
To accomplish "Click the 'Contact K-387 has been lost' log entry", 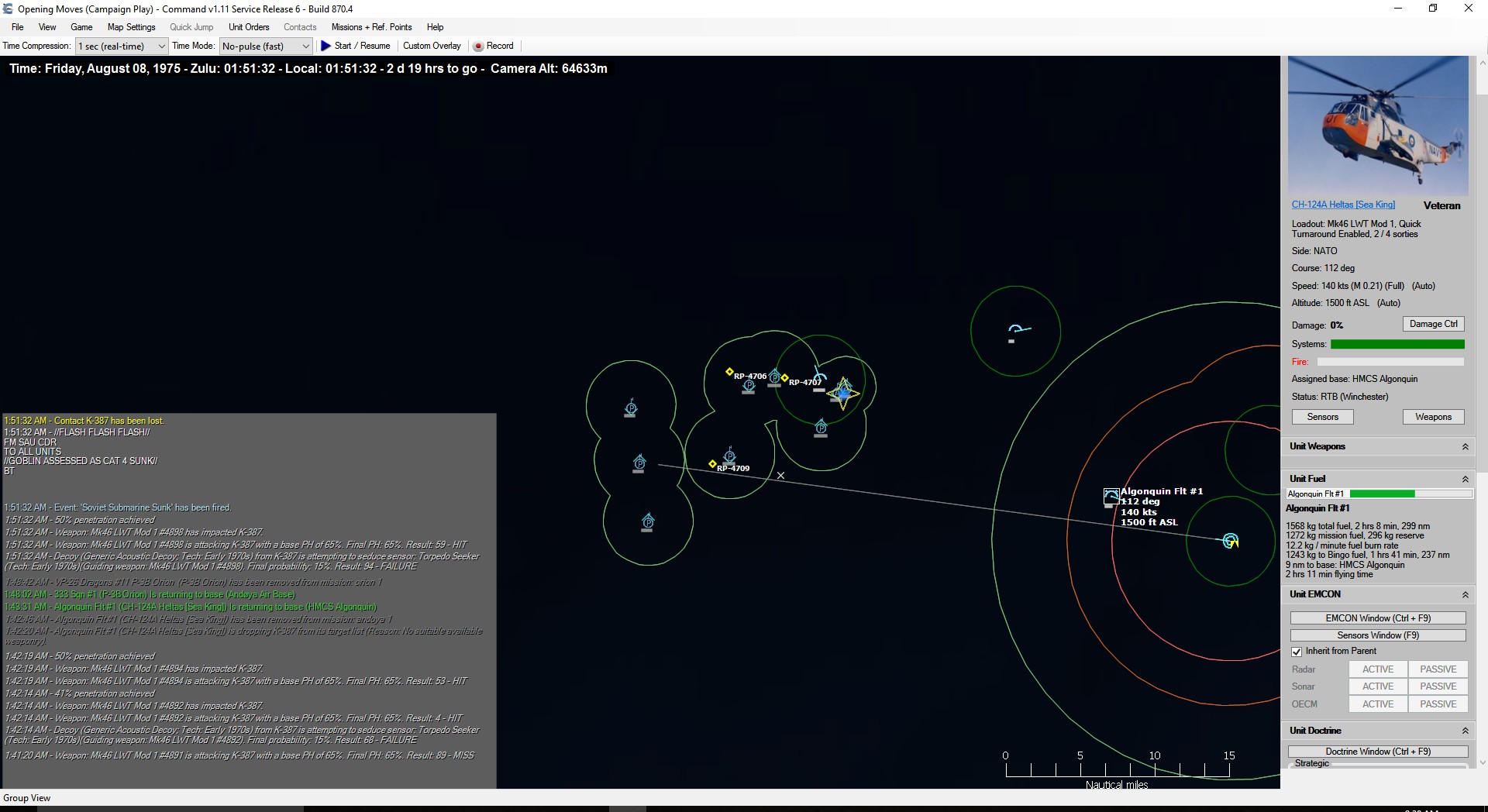I will pyautogui.click(x=84, y=421).
